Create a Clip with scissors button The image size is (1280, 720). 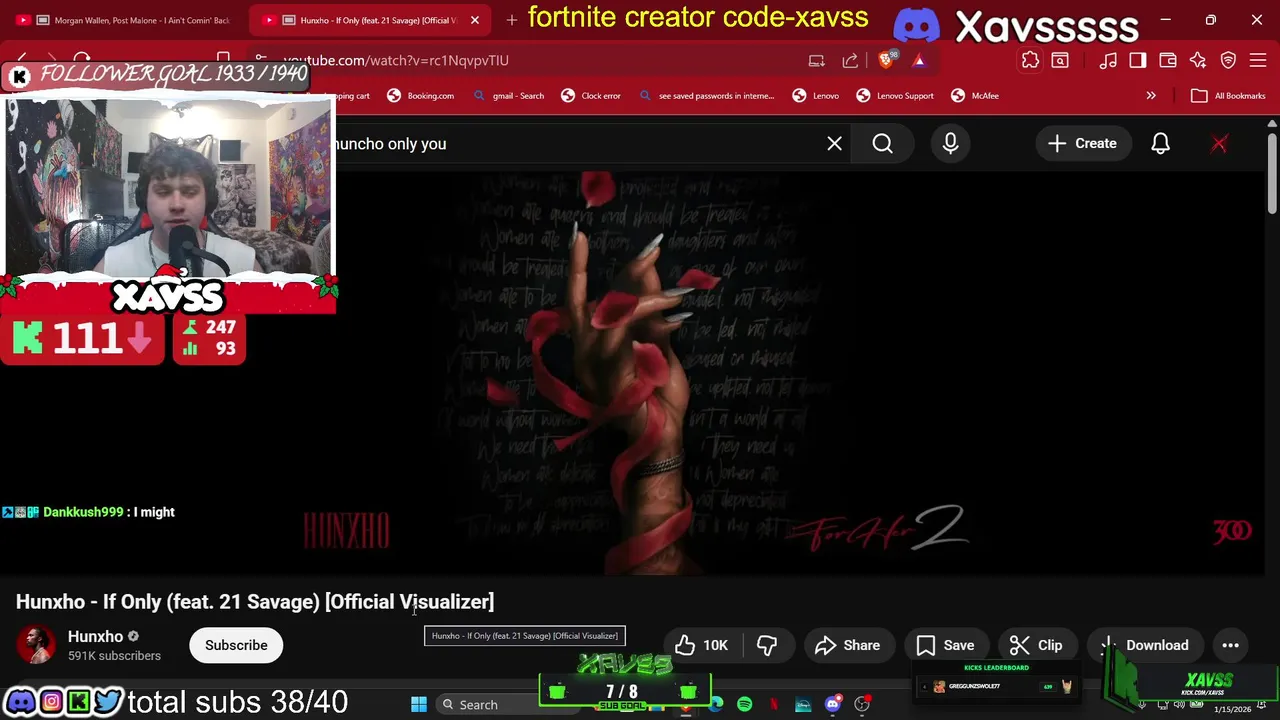1036,646
